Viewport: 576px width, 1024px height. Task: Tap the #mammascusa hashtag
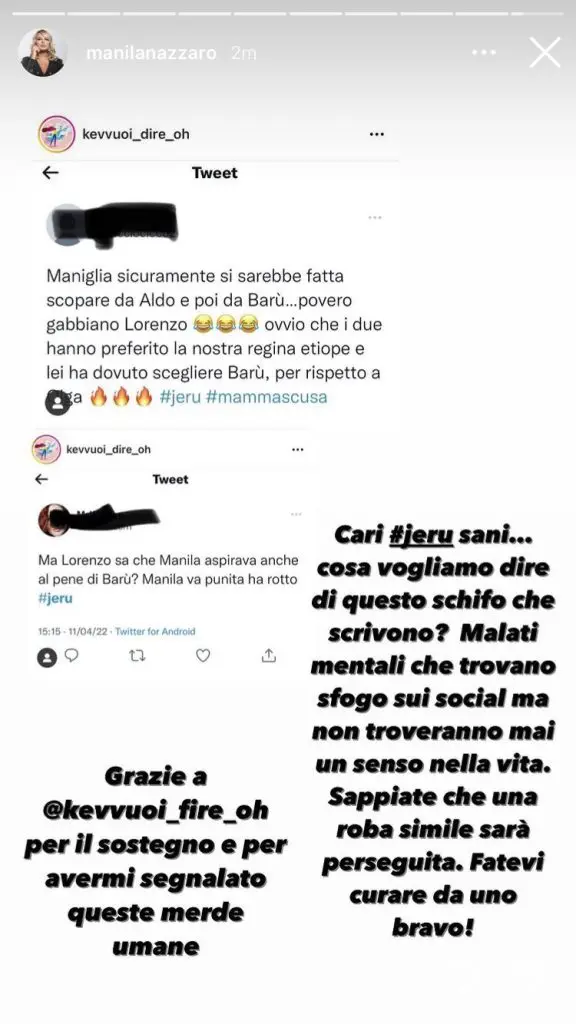pos(266,396)
